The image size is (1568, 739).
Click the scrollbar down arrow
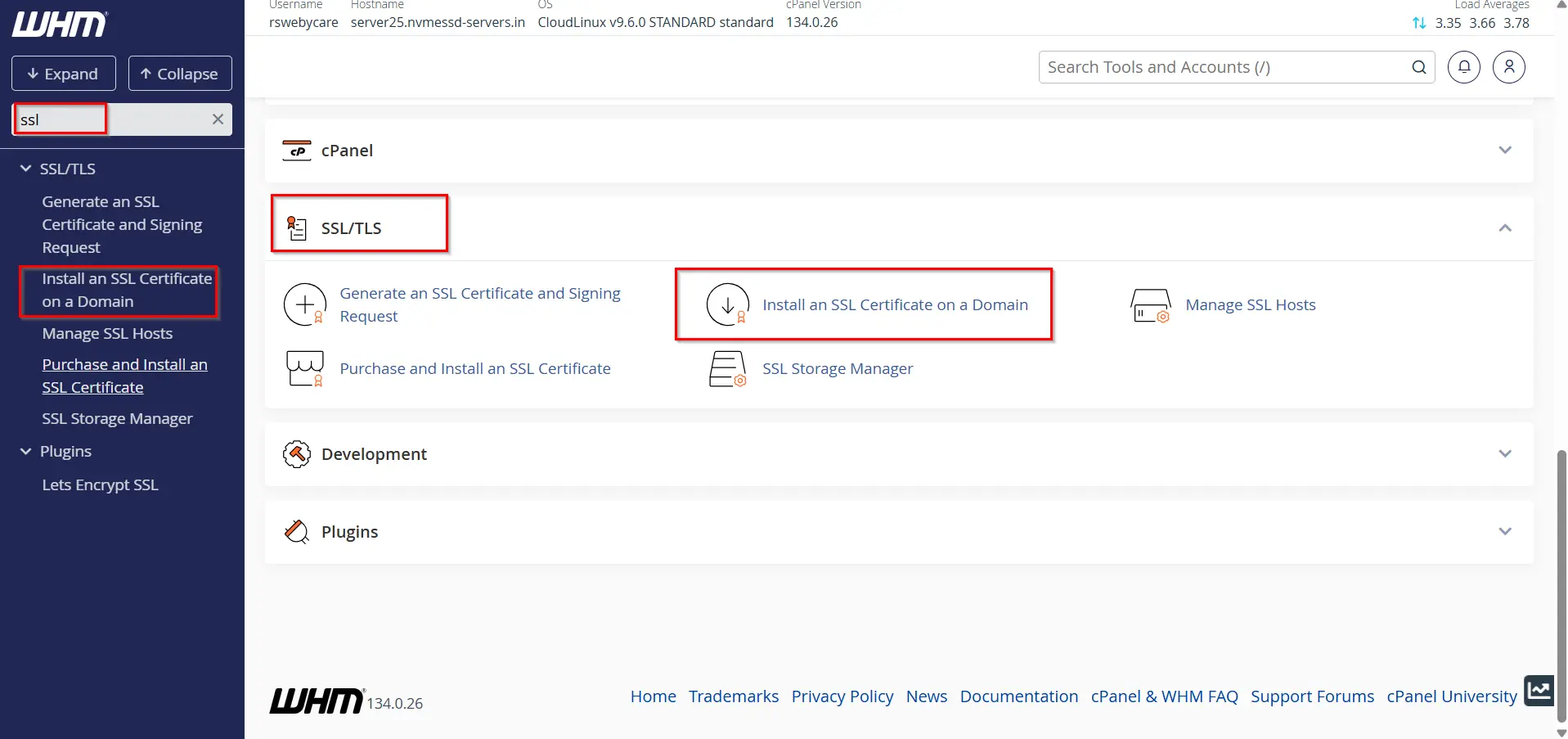[1561, 732]
